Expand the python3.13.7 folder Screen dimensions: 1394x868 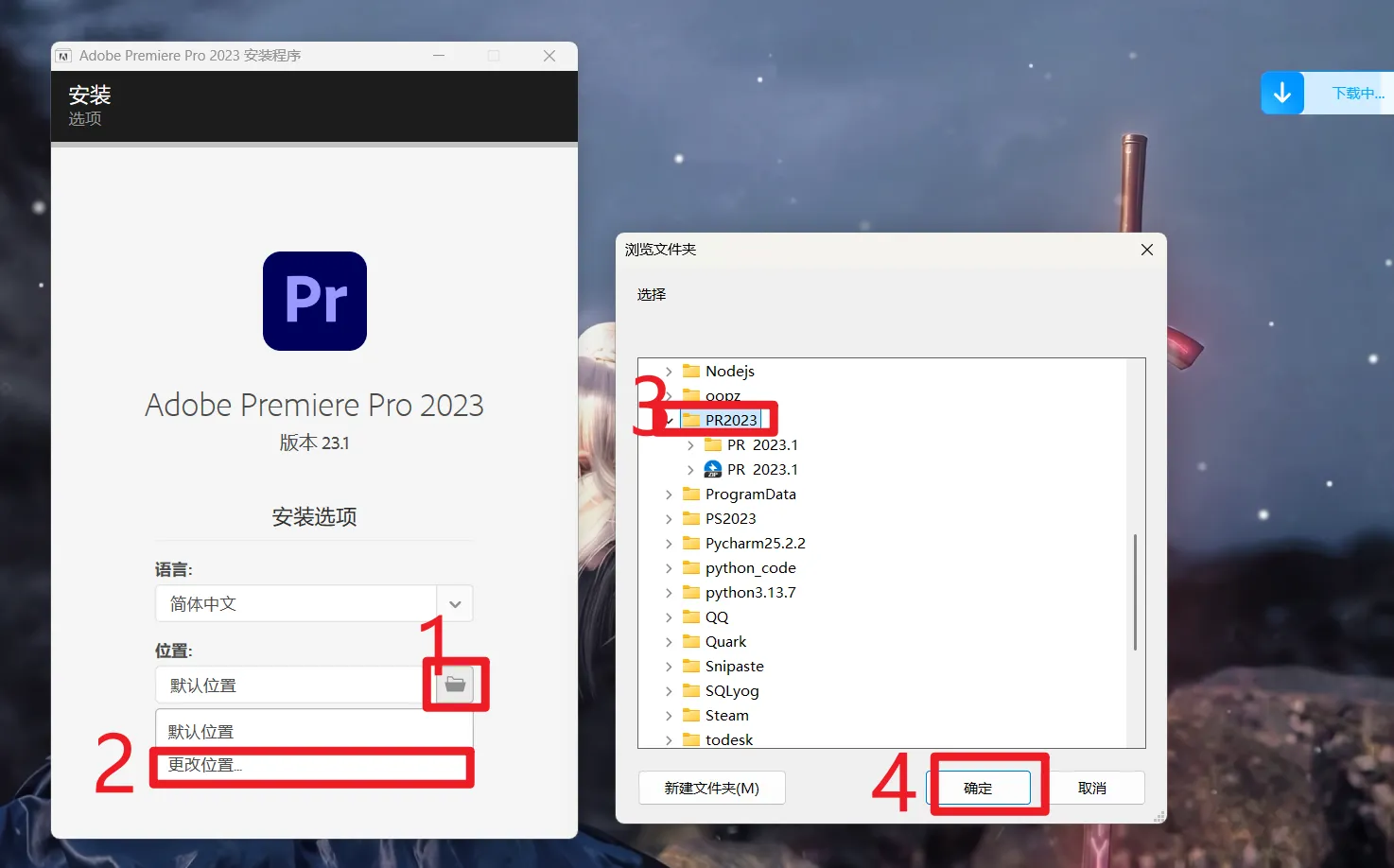pos(669,592)
